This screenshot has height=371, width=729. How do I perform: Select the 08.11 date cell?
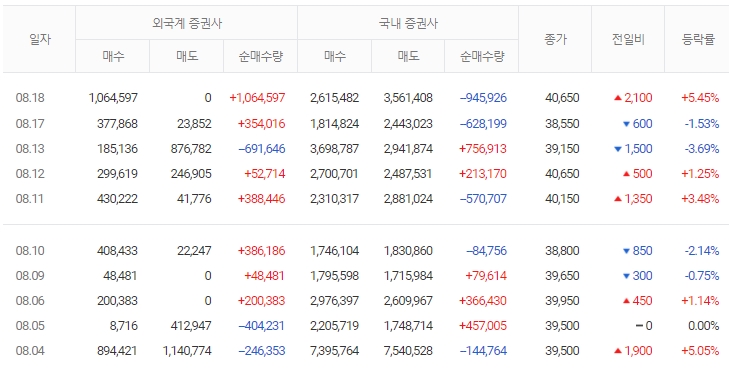(30, 199)
